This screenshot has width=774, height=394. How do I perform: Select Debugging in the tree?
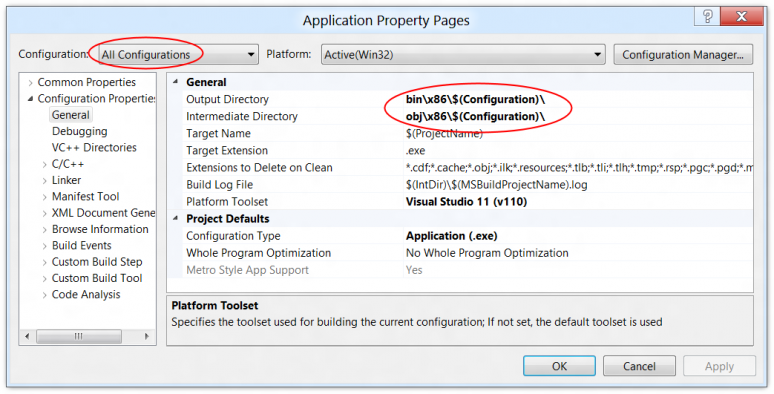click(79, 131)
